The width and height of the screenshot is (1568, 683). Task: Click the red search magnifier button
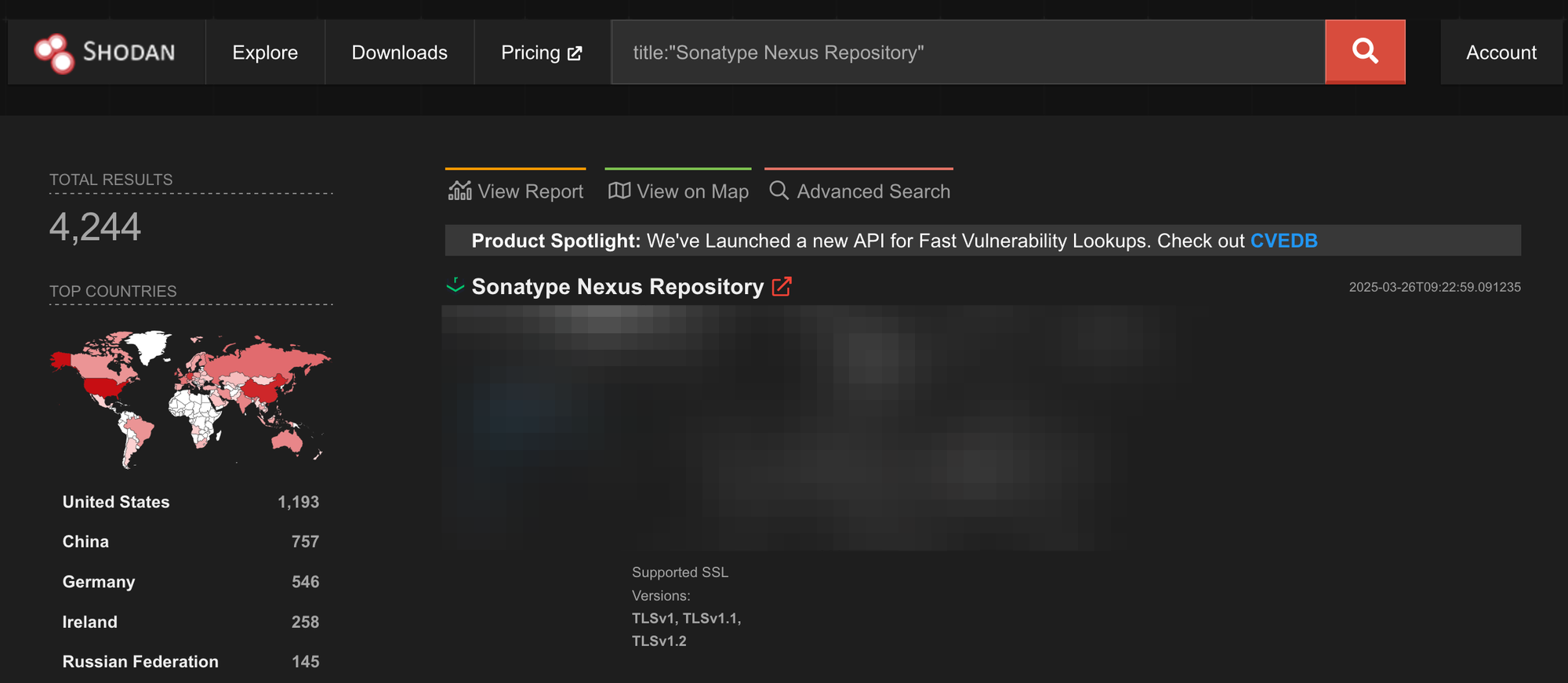[x=1364, y=52]
